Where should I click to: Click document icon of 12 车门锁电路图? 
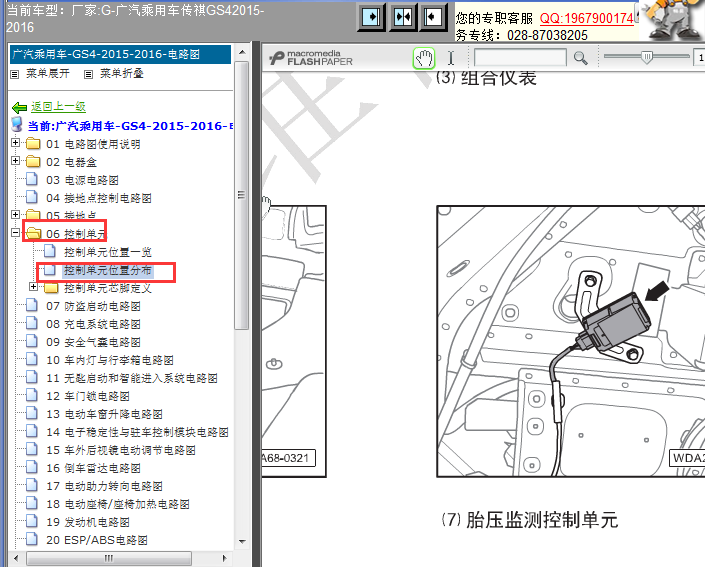pyautogui.click(x=32, y=395)
